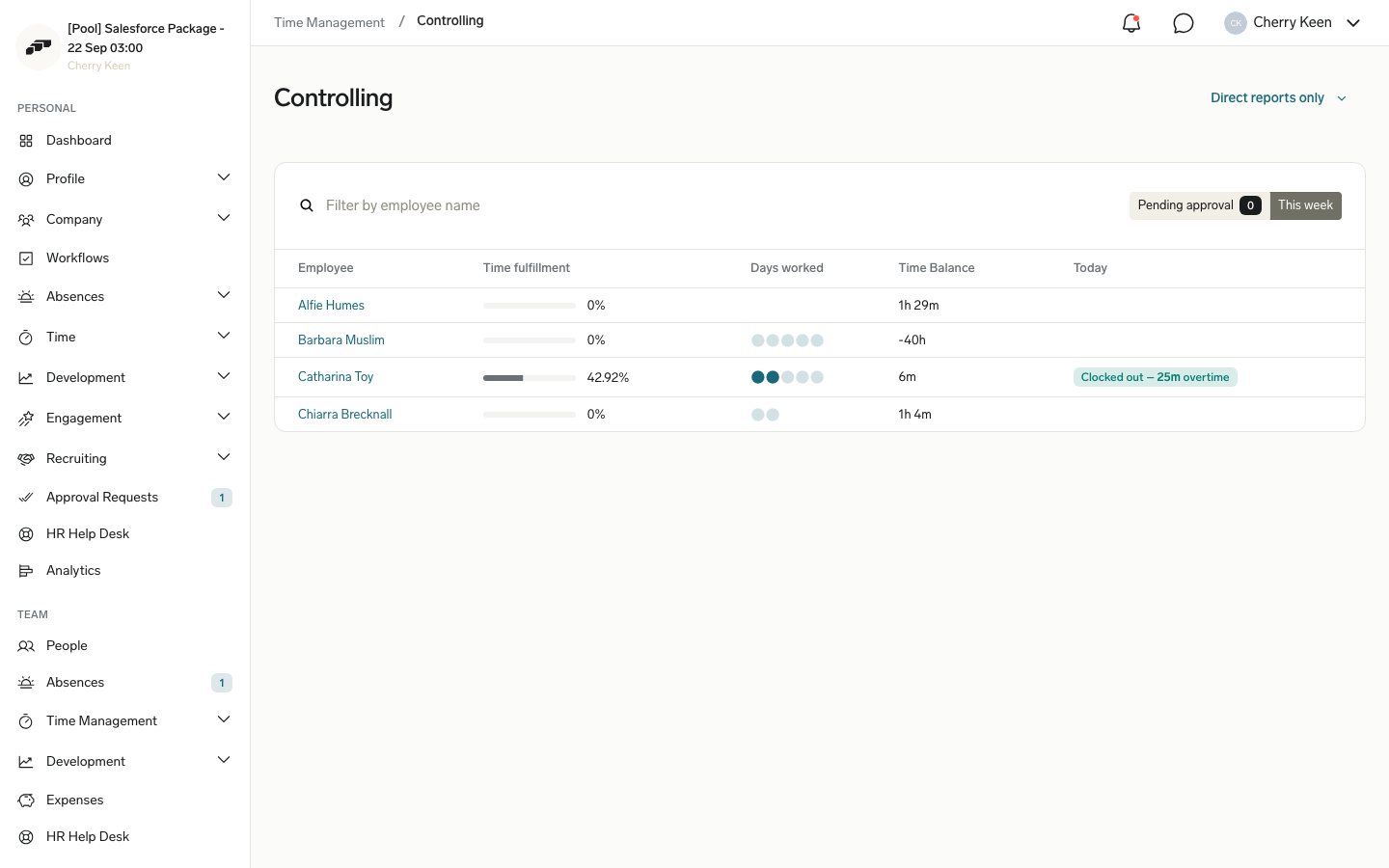Click the Recruiting handshake icon
This screenshot has width=1389, height=868.
[26, 459]
